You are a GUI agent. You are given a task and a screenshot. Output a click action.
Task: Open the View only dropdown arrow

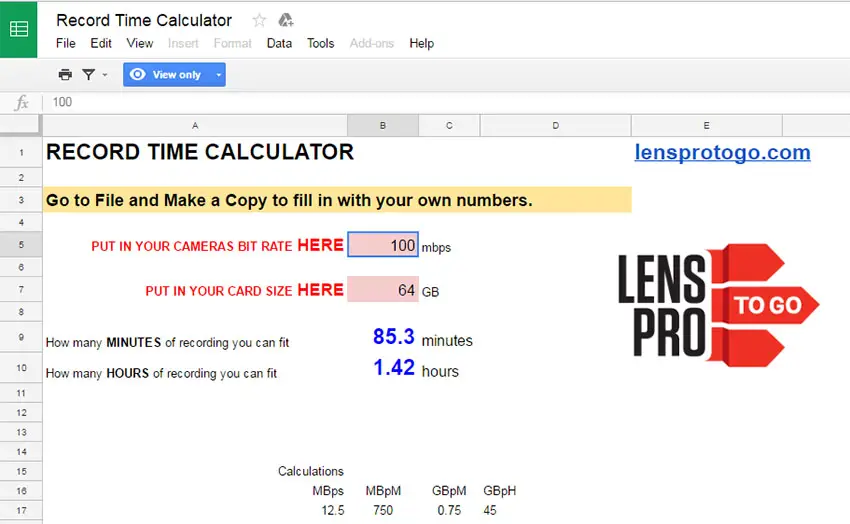(x=218, y=74)
